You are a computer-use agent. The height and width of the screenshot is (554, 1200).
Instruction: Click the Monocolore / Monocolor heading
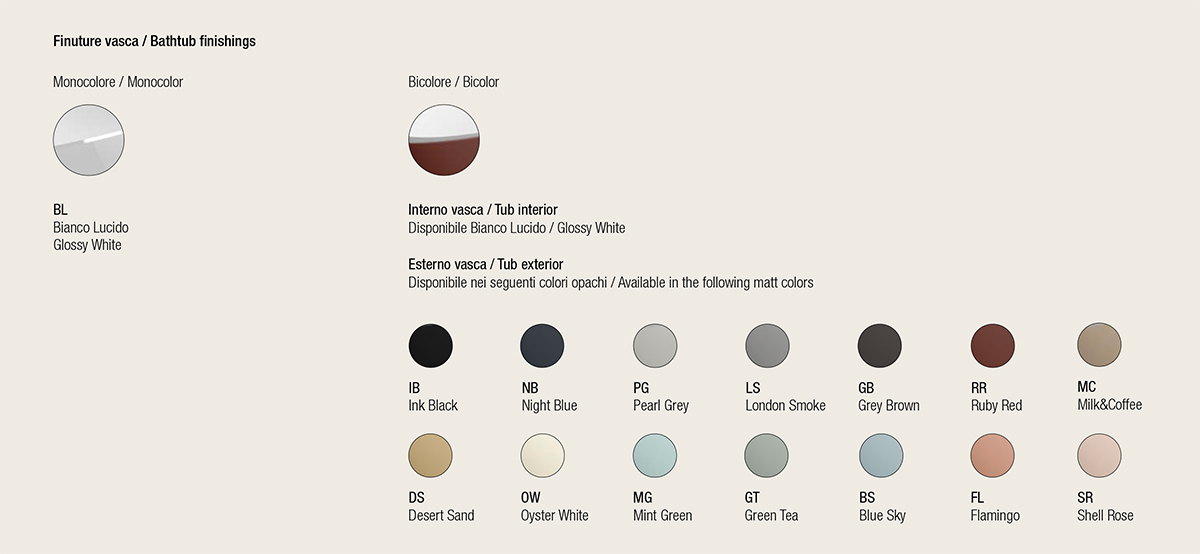[x=118, y=82]
